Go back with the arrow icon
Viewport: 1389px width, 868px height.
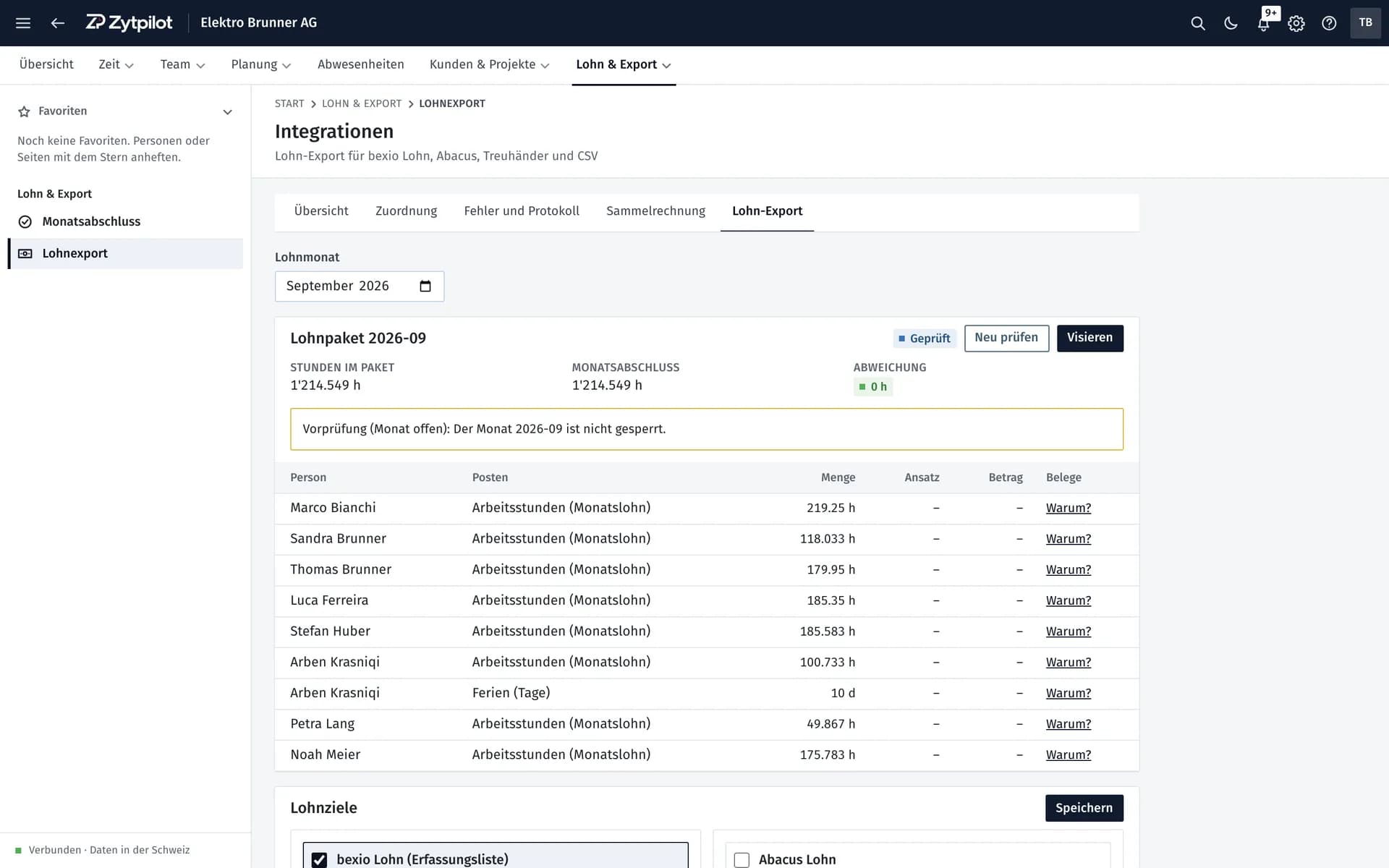58,23
